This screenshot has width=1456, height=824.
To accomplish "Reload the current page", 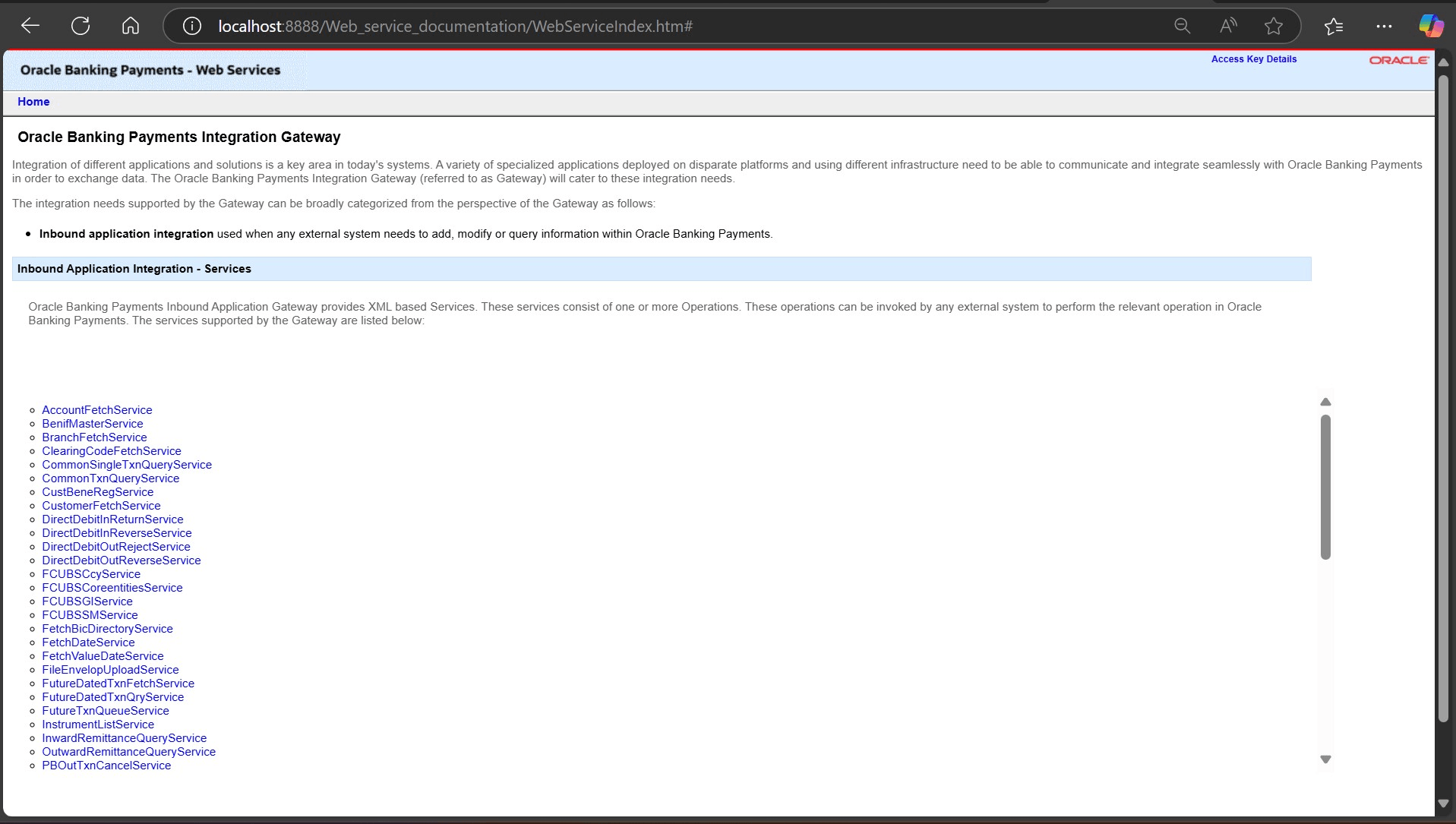I will tap(81, 26).
